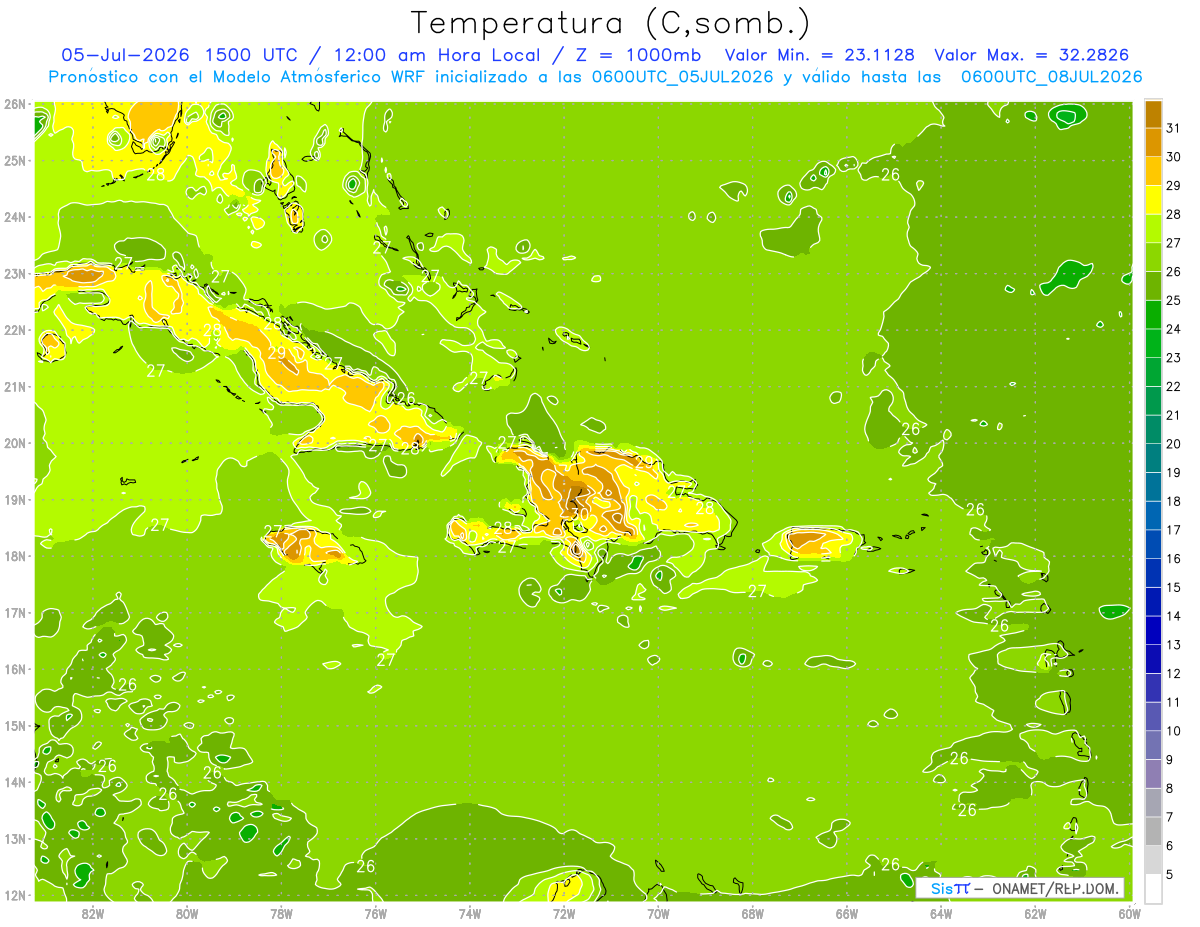Click the '78W' longitude axis label

(281, 913)
